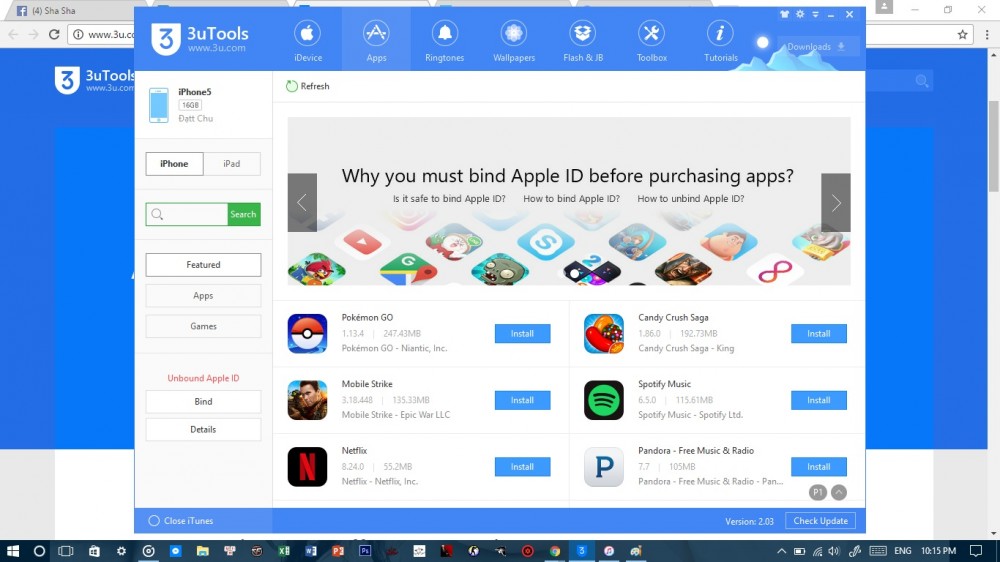Image resolution: width=1000 pixels, height=562 pixels.
Task: Open the 3uTools title bar dropdown menu icon
Action: tap(815, 14)
